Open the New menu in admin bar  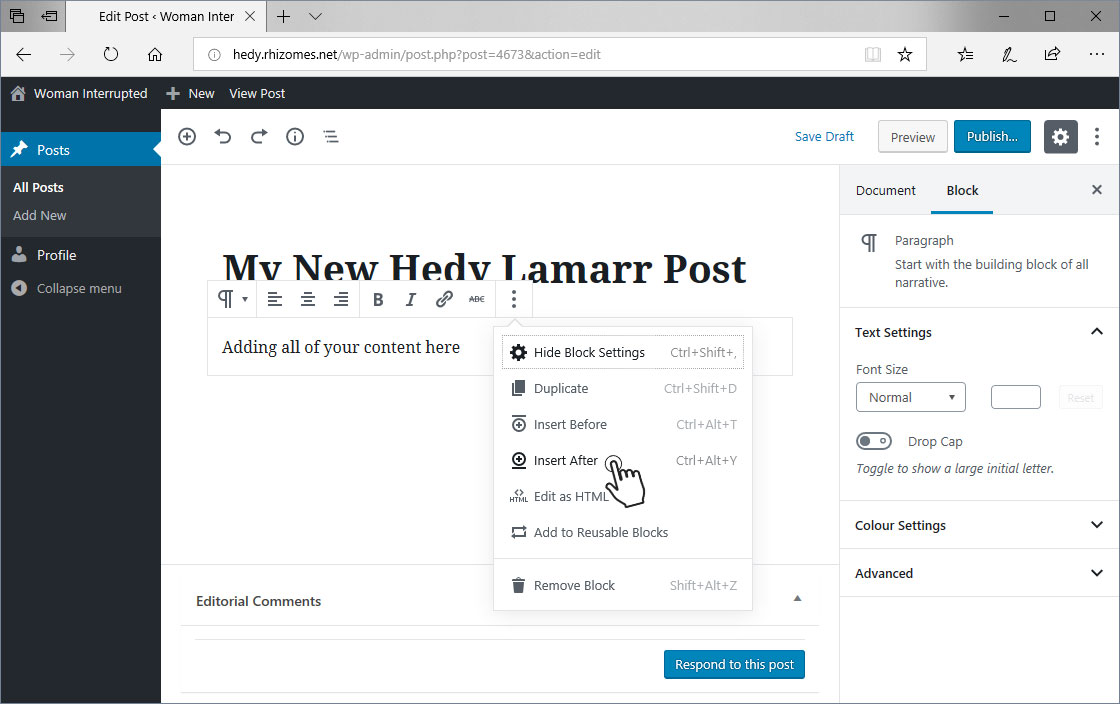tap(190, 94)
